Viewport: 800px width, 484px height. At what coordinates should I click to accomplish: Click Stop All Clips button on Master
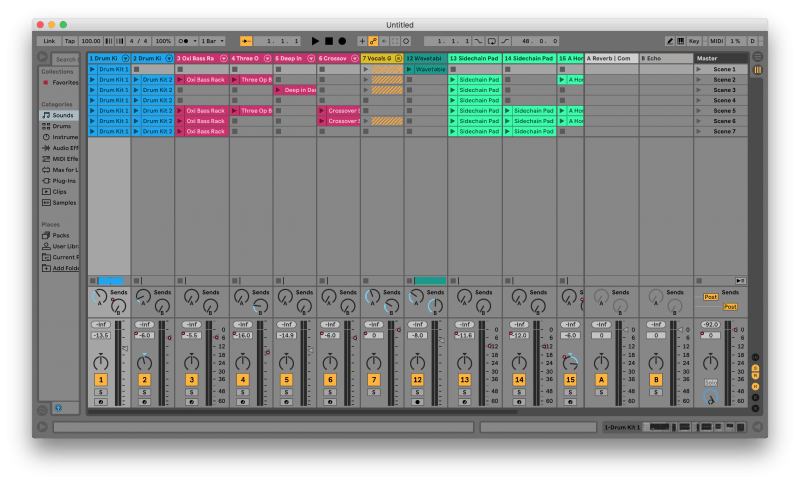pyautogui.click(x=699, y=281)
